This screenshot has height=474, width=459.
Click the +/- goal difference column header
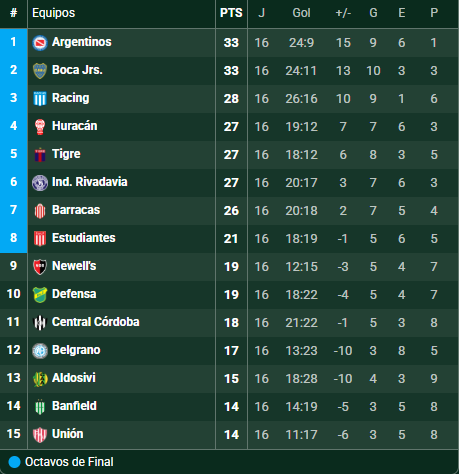pos(343,13)
